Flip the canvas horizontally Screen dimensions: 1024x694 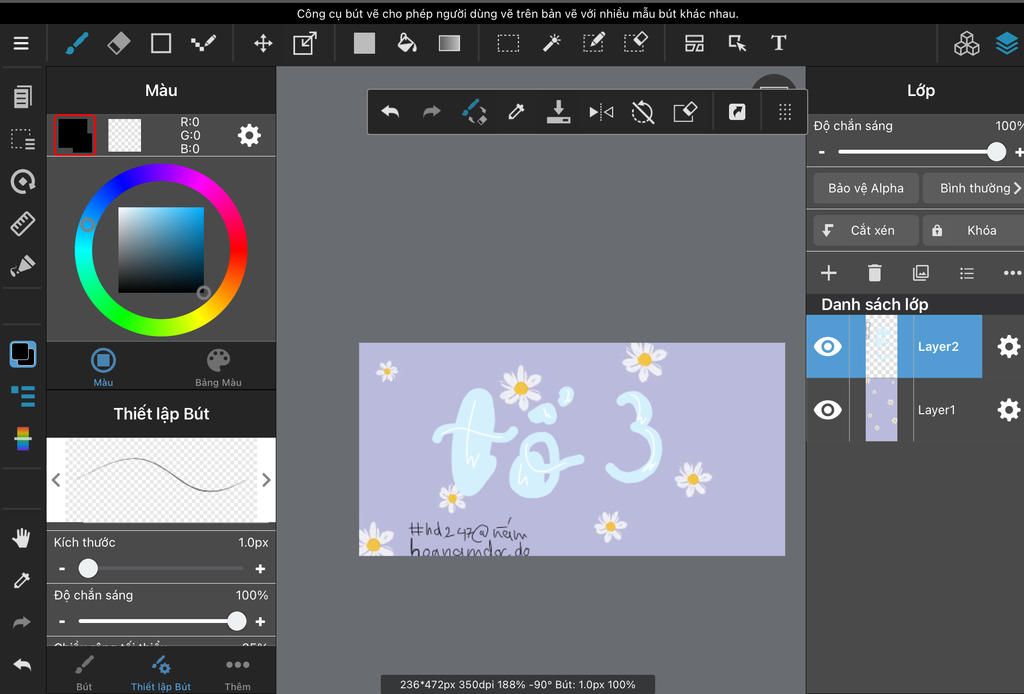point(601,112)
